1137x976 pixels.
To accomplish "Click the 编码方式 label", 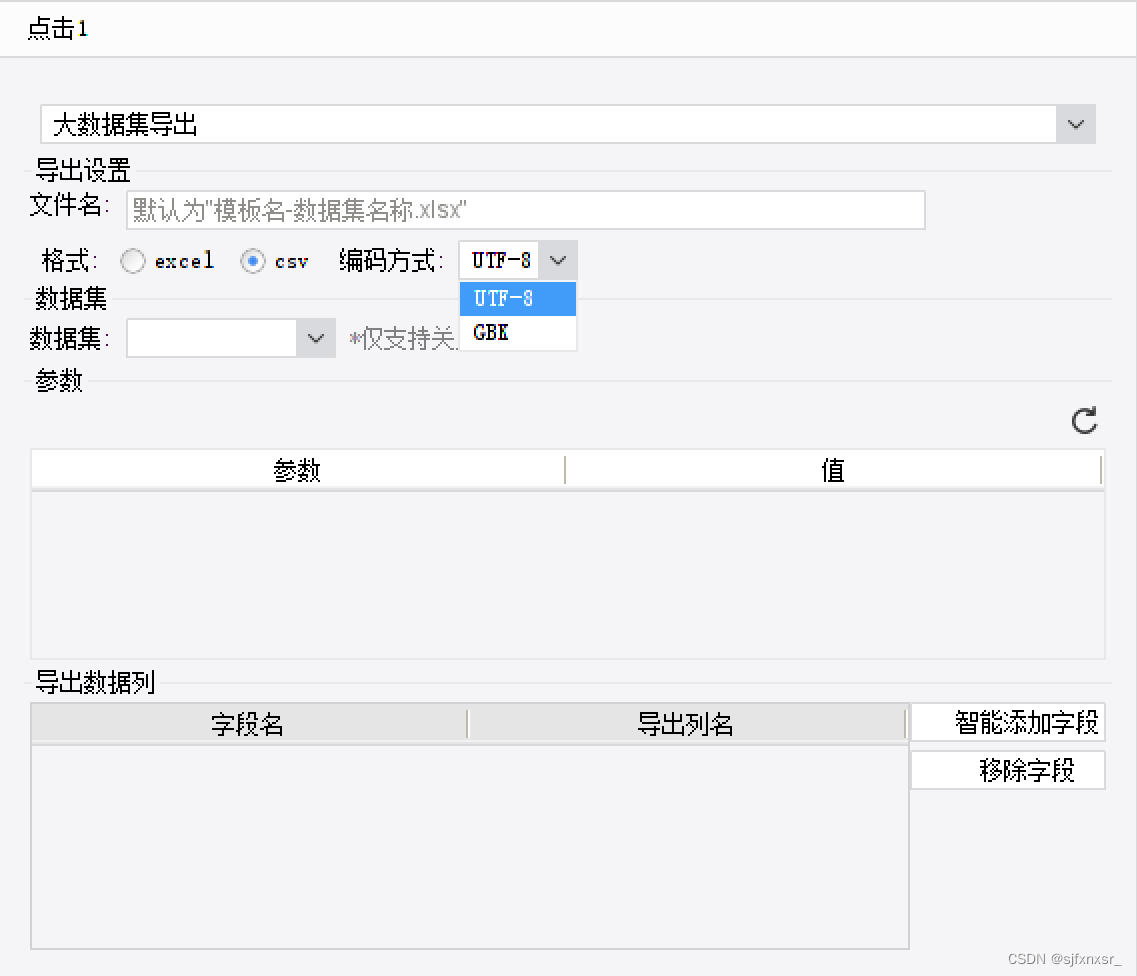I will click(392, 260).
